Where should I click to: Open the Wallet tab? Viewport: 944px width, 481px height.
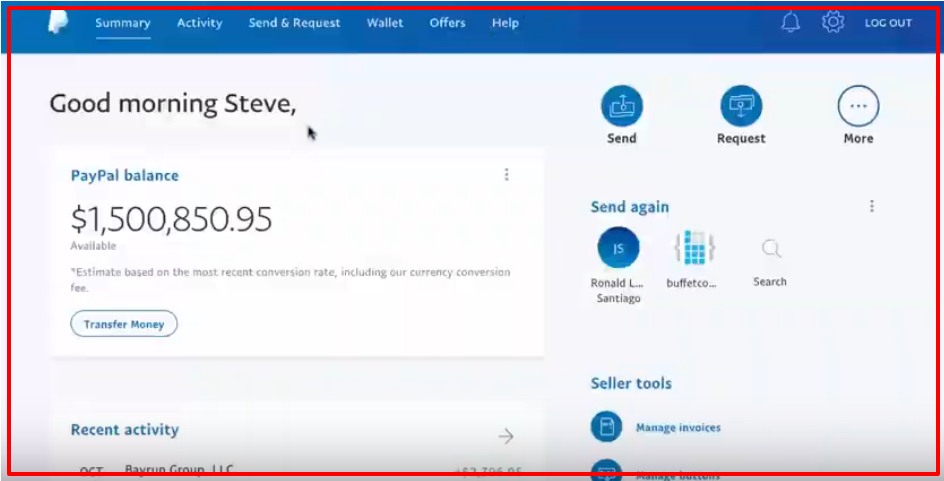385,23
